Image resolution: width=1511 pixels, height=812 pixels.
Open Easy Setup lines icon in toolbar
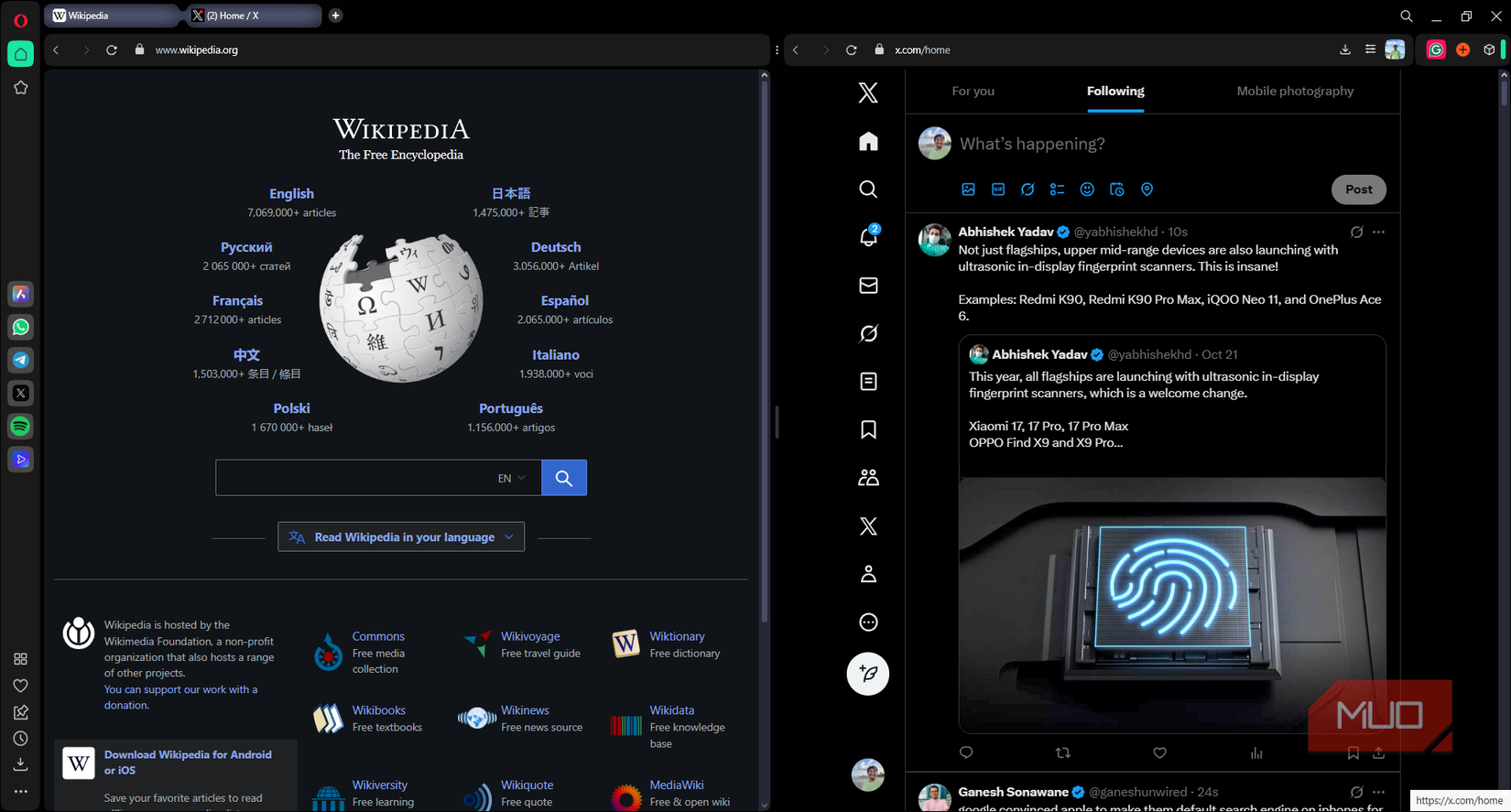1370,49
